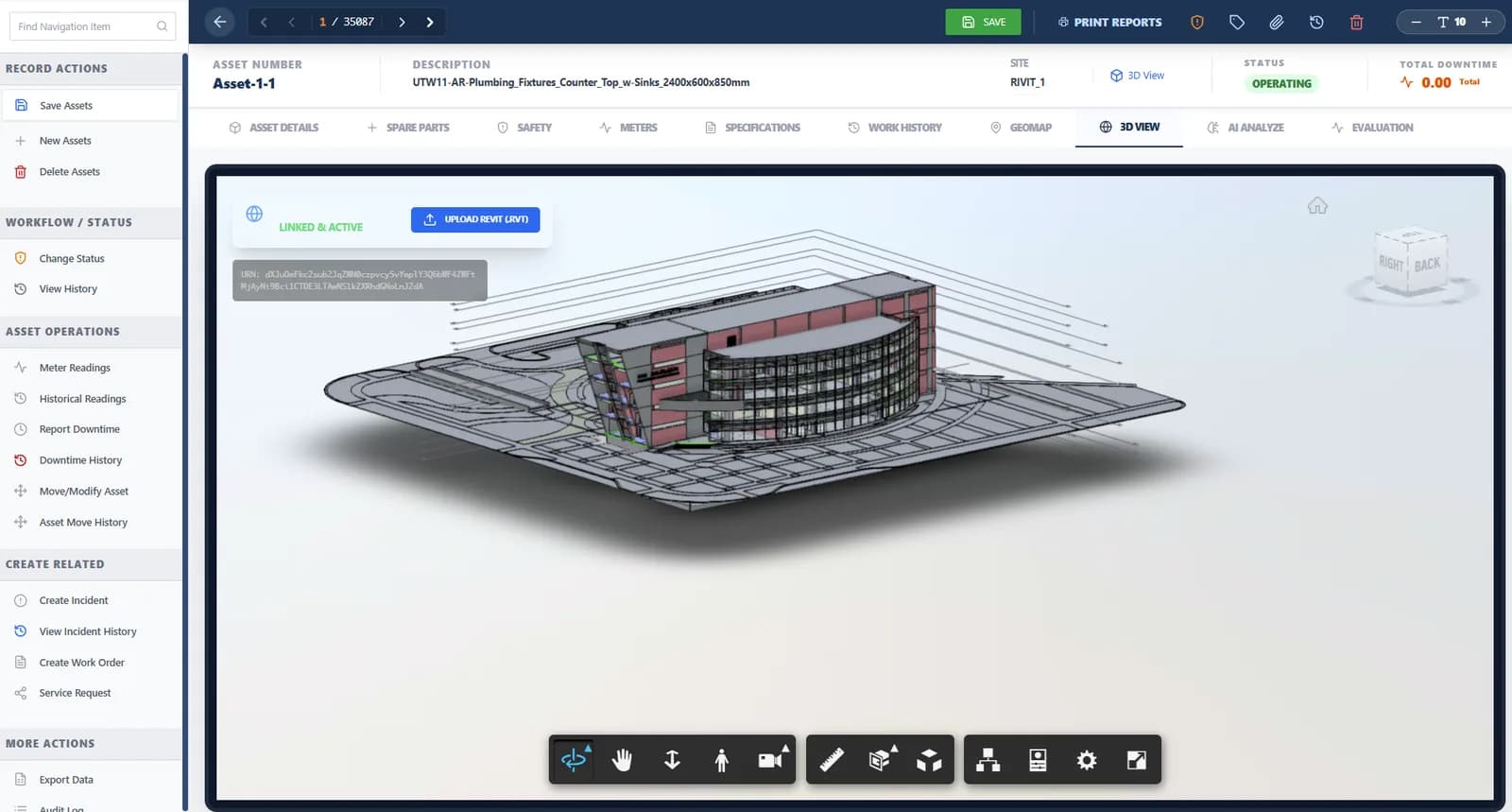The image size is (1512, 812).
Task: Go back with the arrow button
Action: pyautogui.click(x=219, y=22)
